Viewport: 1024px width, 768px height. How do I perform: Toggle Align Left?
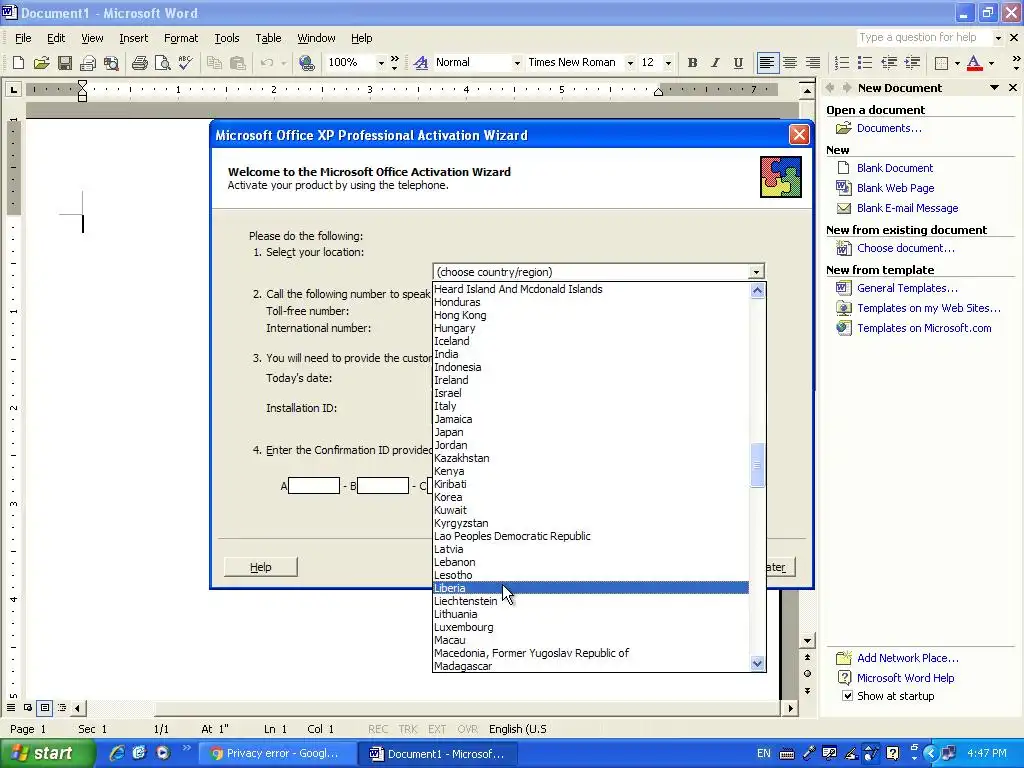tap(767, 63)
